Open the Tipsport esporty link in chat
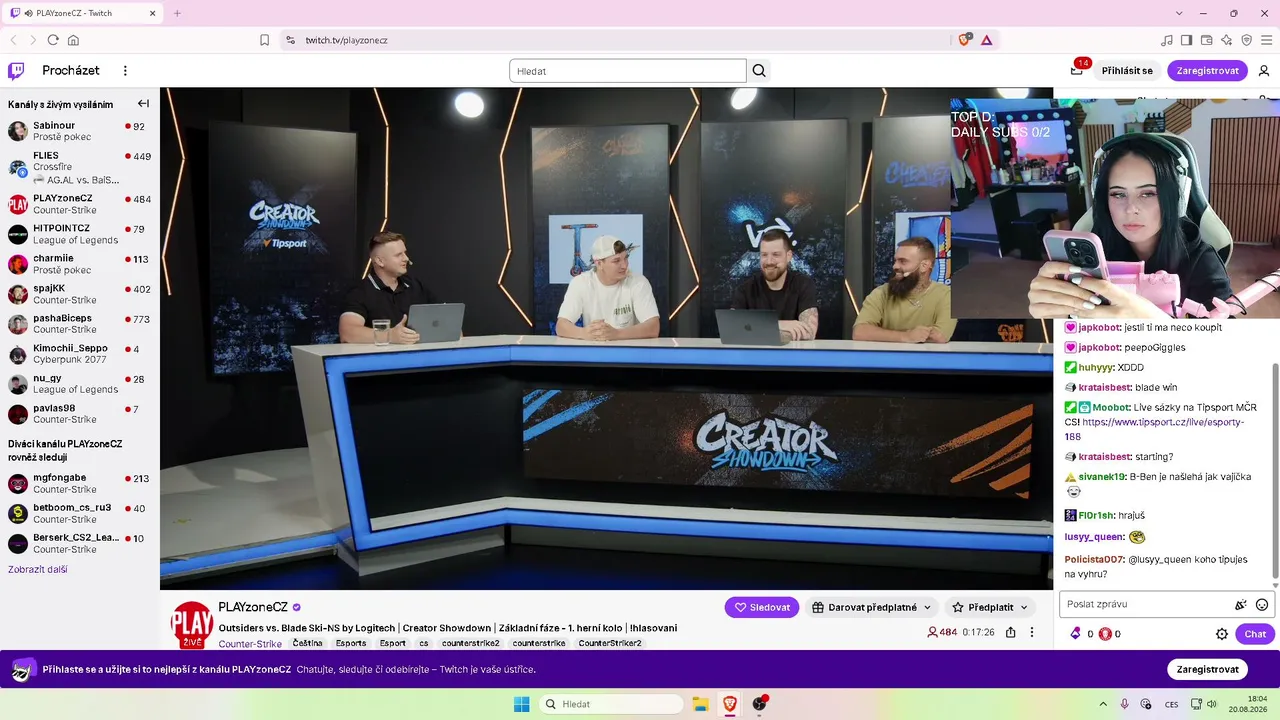Image resolution: width=1280 pixels, height=720 pixels. pyautogui.click(x=1153, y=429)
